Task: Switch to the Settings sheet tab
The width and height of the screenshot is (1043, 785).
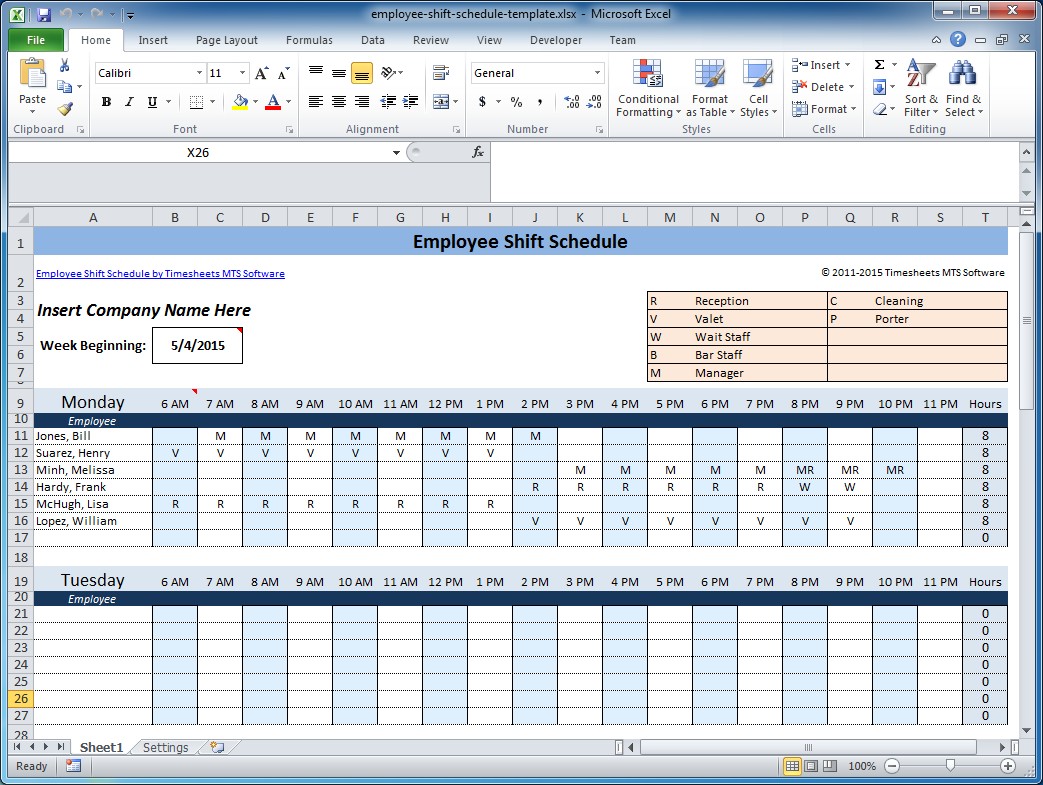Action: [x=165, y=747]
